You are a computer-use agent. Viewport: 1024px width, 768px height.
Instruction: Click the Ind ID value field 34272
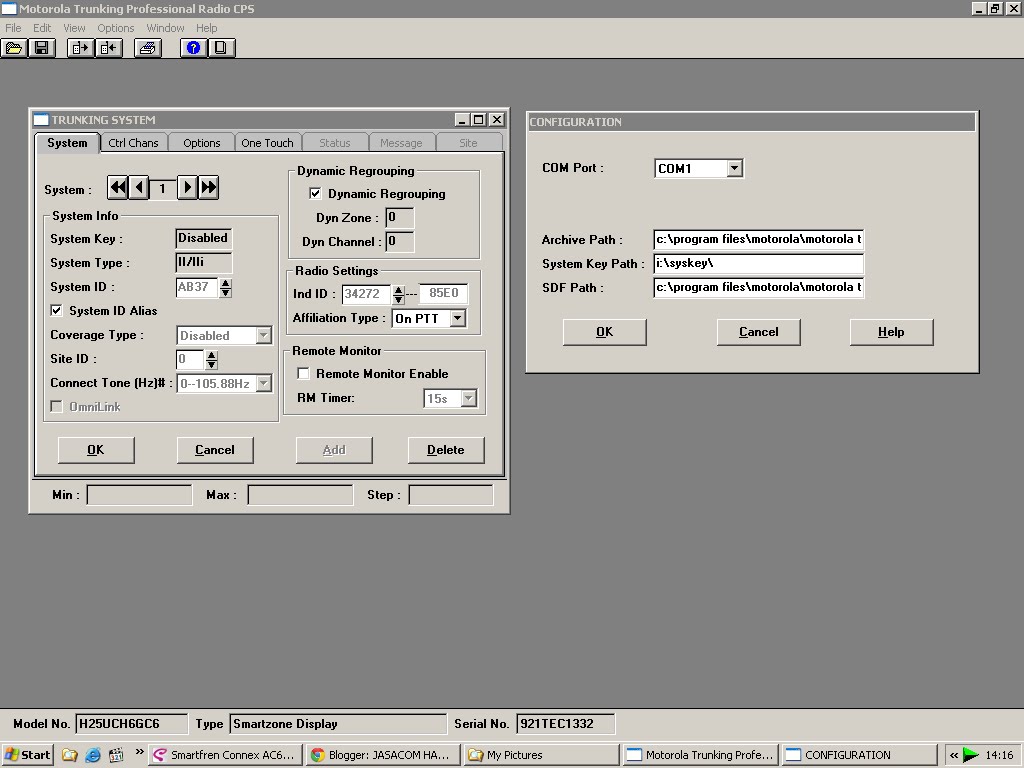coord(366,294)
